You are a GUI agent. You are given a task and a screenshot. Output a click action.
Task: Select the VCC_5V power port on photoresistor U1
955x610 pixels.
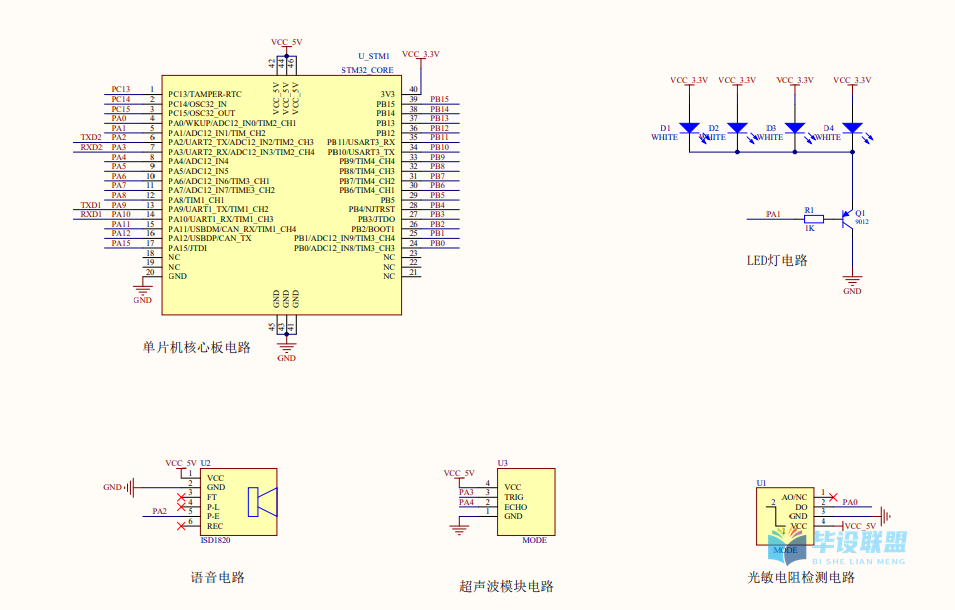[x=859, y=526]
